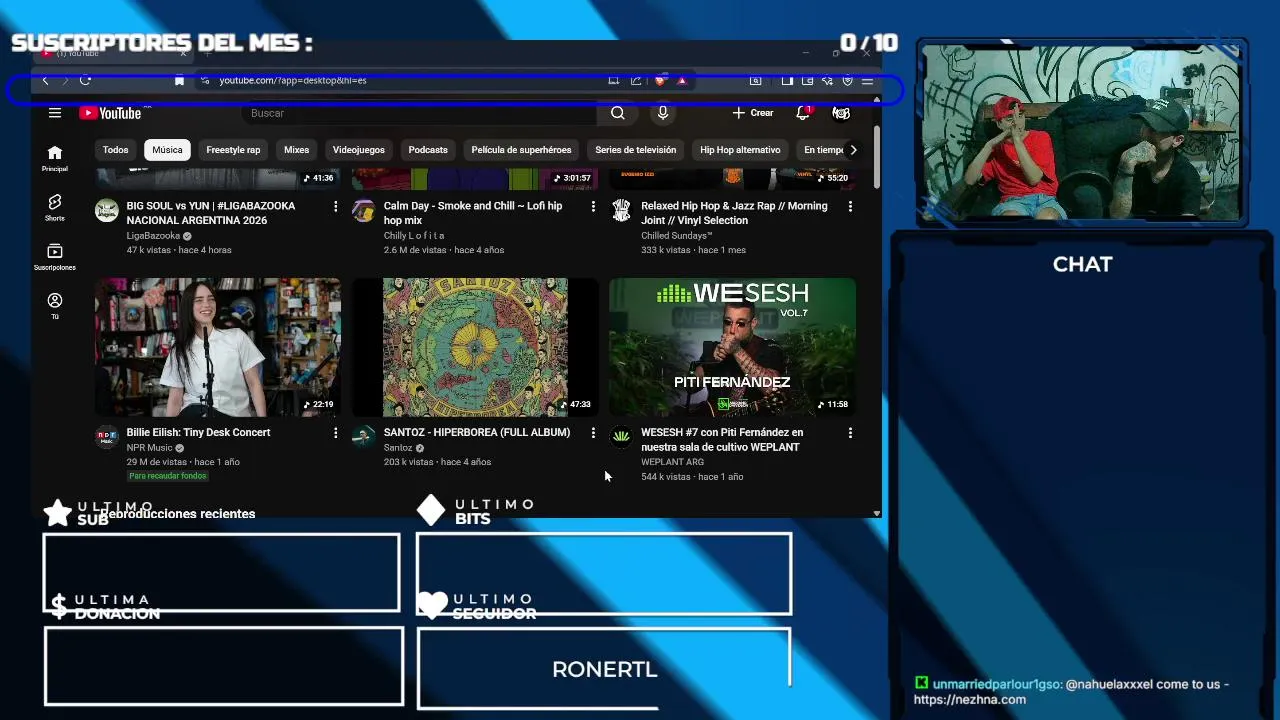Open the SANTOZ HIPERBOREA album thumbnail
The height and width of the screenshot is (720, 1280).
pos(475,347)
